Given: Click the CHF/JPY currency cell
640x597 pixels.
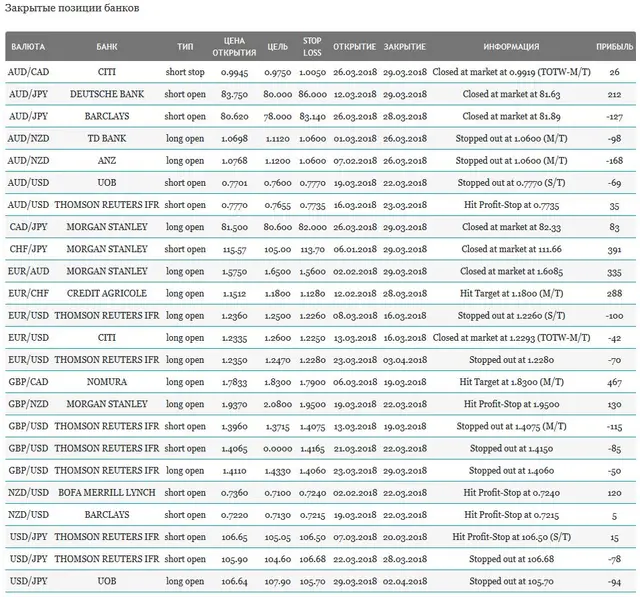Looking at the screenshot, I should 28,249.
